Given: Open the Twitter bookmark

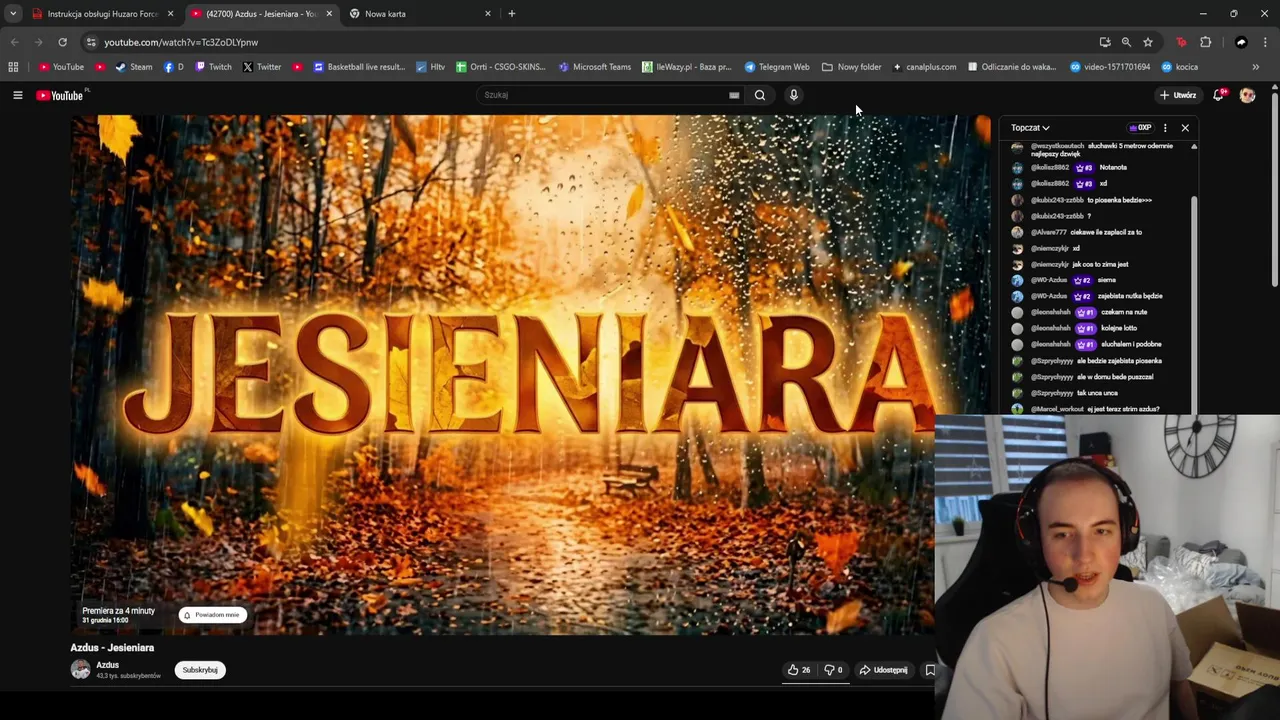Looking at the screenshot, I should coord(262,67).
